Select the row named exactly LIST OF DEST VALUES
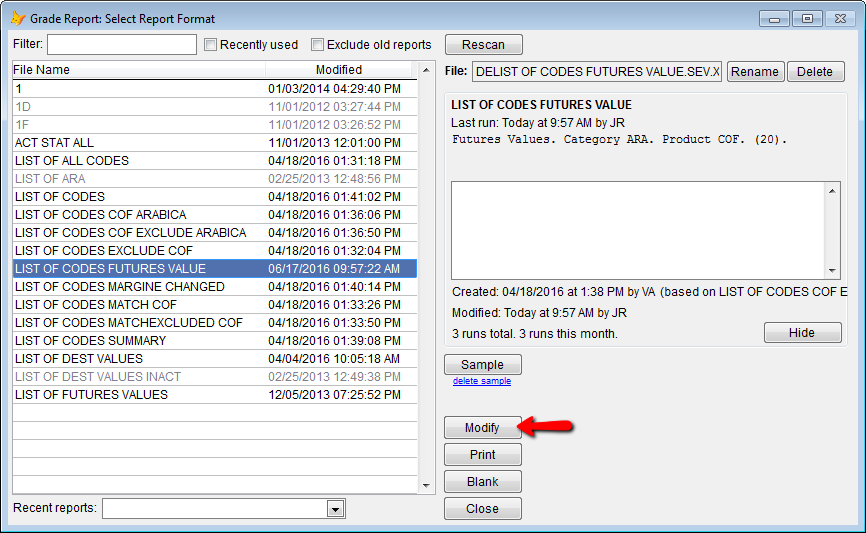This screenshot has width=866, height=533. 215,358
